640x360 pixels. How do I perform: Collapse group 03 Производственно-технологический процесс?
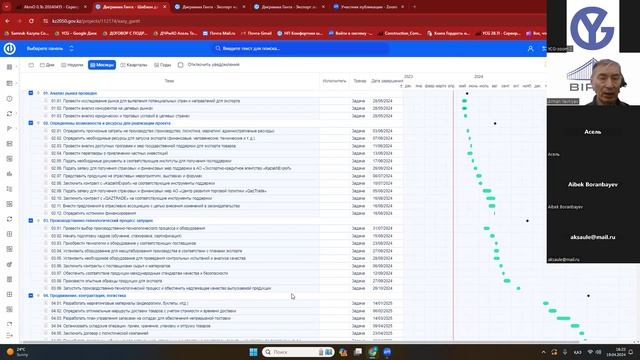click(31, 220)
